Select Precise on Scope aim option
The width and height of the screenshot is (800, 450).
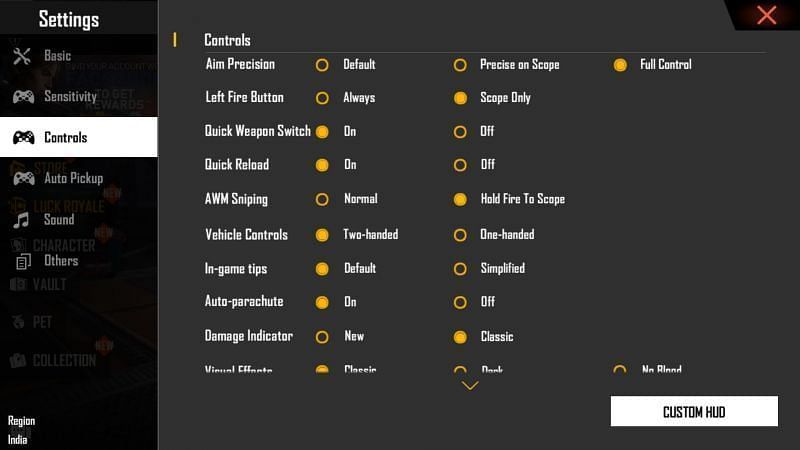point(460,65)
